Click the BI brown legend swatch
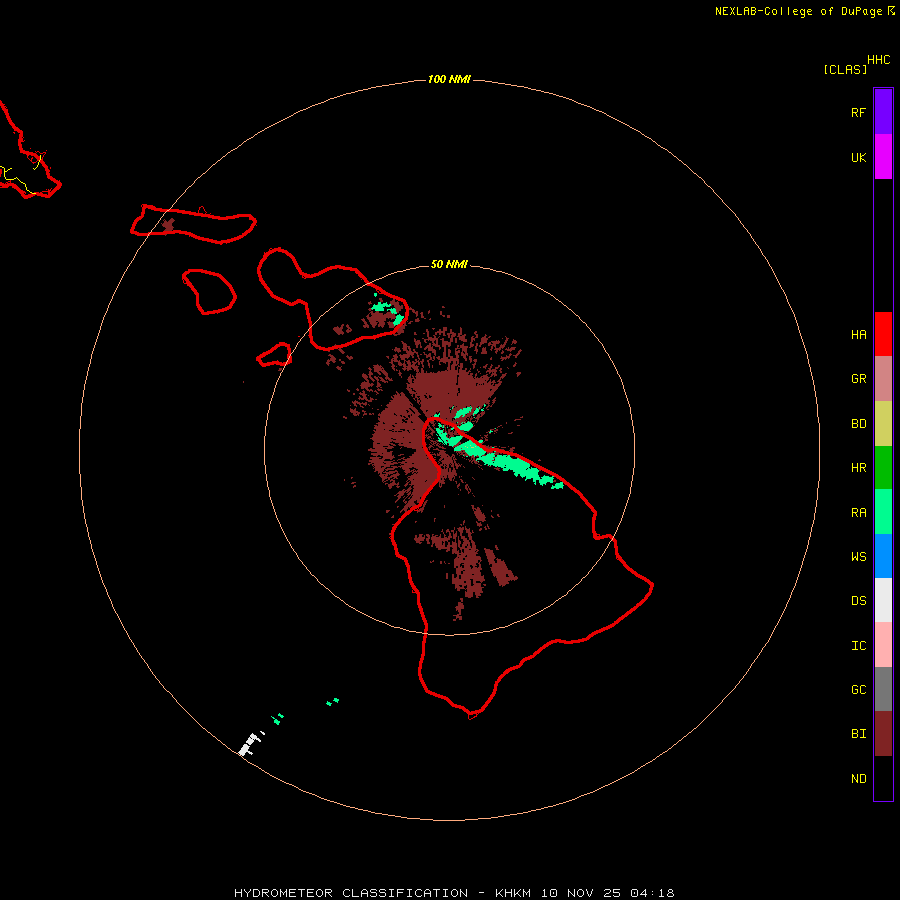 (883, 734)
